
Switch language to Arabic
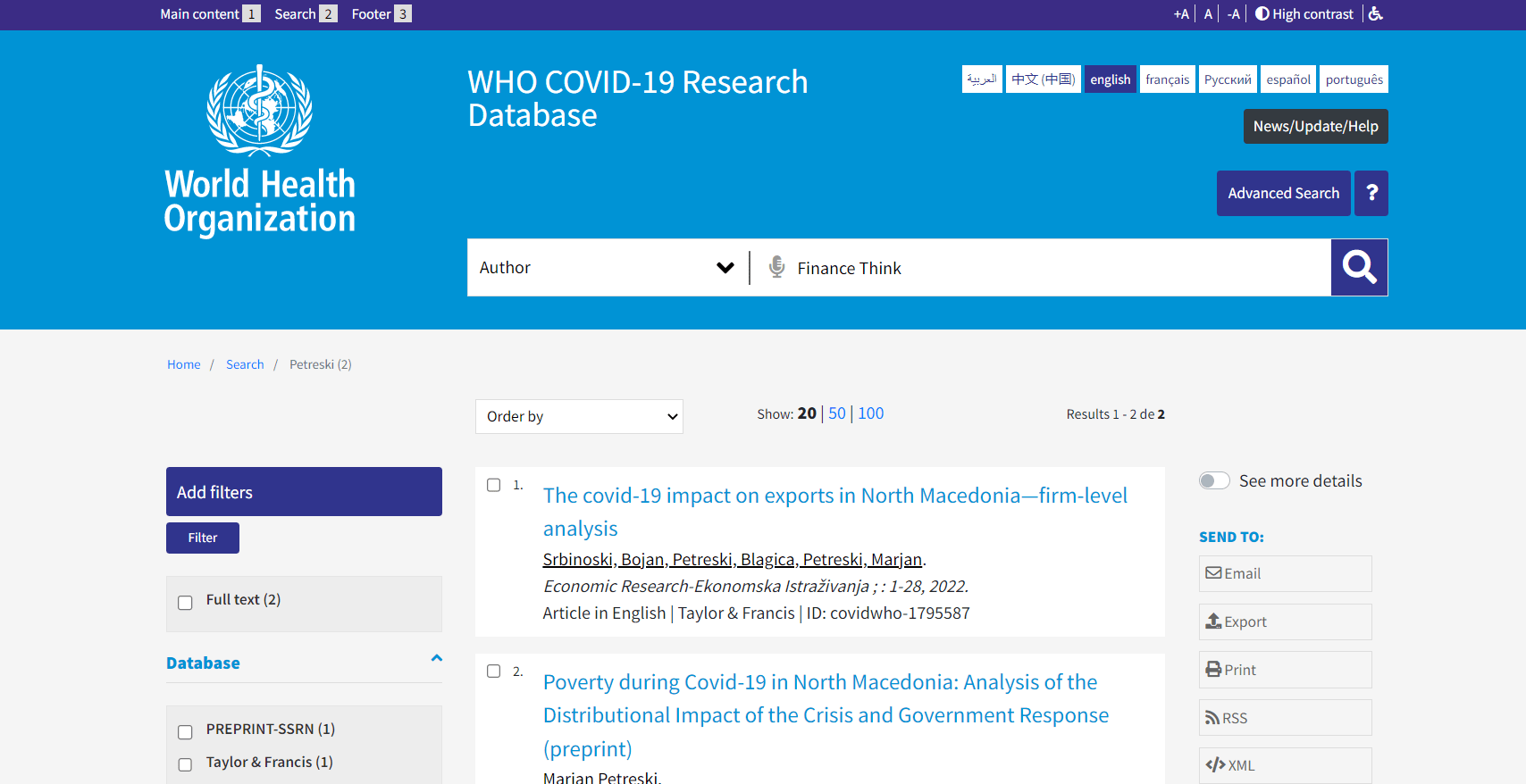point(982,79)
